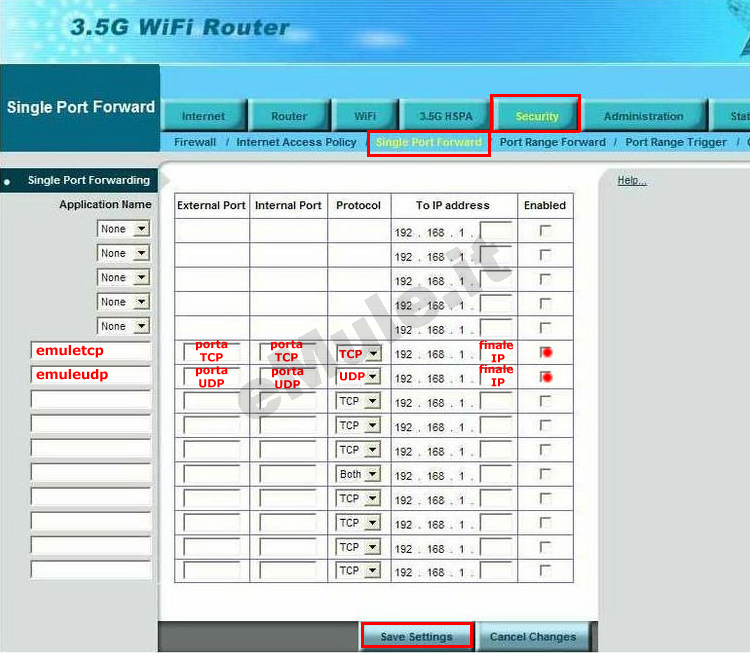
Task: Tick Enabled checkbox in second table row
Action: point(545,255)
